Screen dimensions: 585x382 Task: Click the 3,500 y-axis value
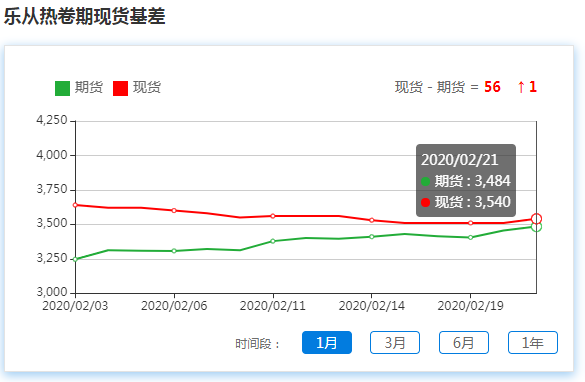[52, 223]
